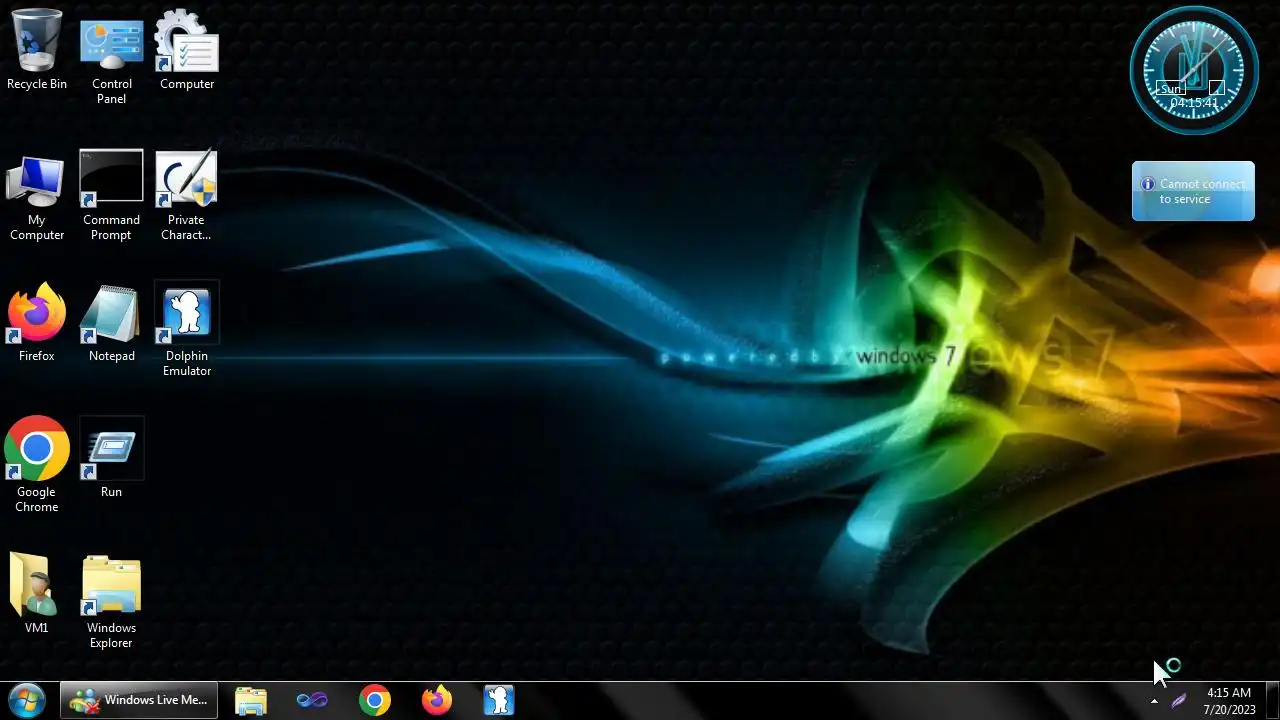The height and width of the screenshot is (720, 1280).
Task: Select the Windows Explorer desktop shortcut
Action: tap(111, 602)
